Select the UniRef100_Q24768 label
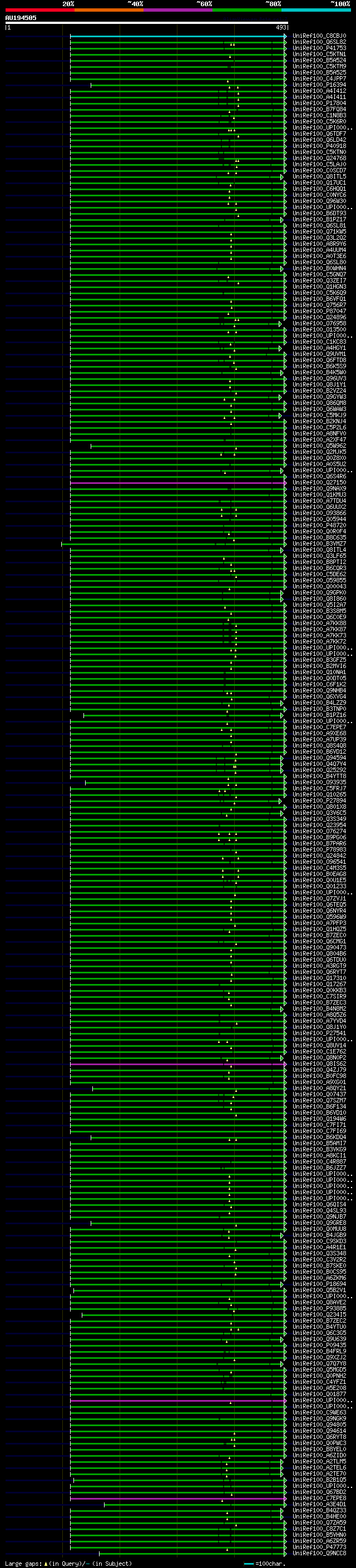The height and width of the screenshot is (1568, 356). coord(319,159)
